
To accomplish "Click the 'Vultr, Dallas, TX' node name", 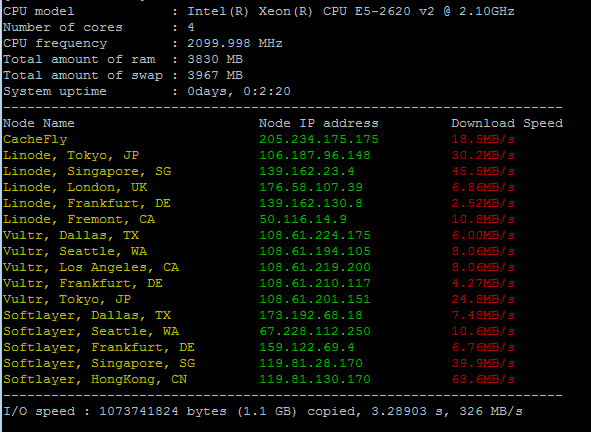I will coord(71,236).
